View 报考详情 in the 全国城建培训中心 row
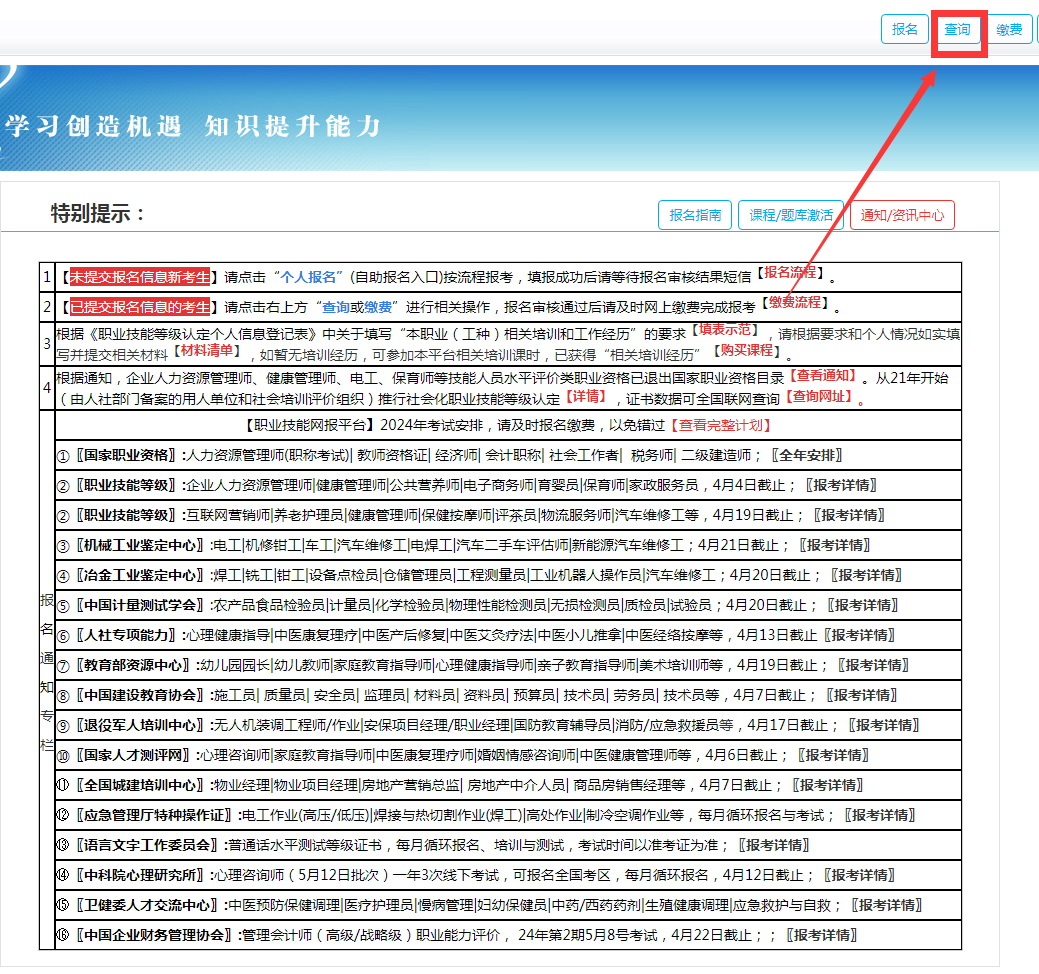 tap(828, 785)
